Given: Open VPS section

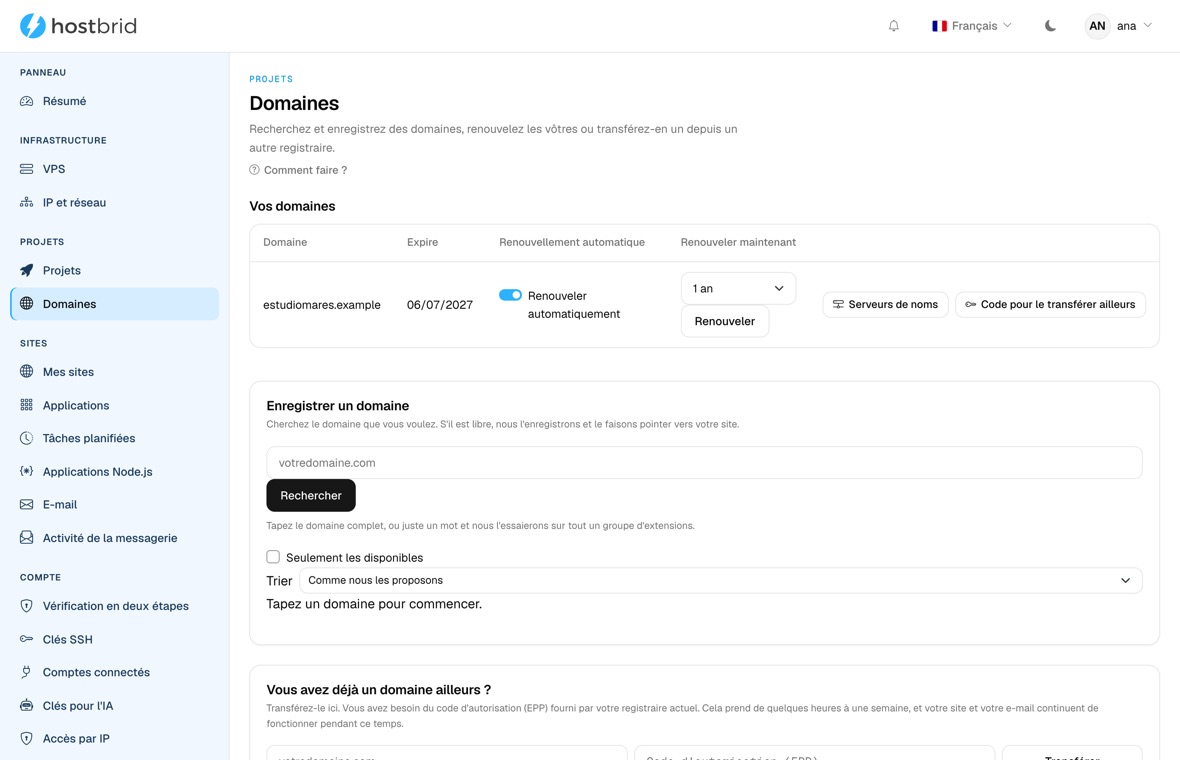Looking at the screenshot, I should tap(114, 169).
